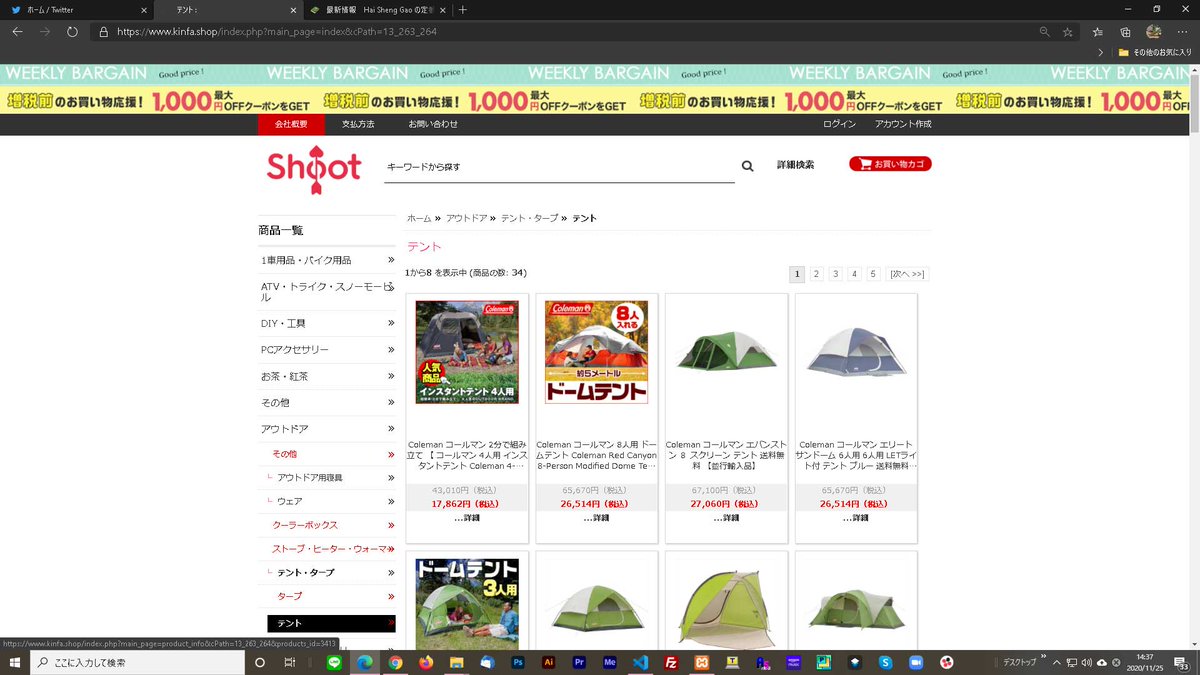Image resolution: width=1200 pixels, height=675 pixels.
Task: Open Visual Studio Code from the taskbar
Action: point(641,662)
